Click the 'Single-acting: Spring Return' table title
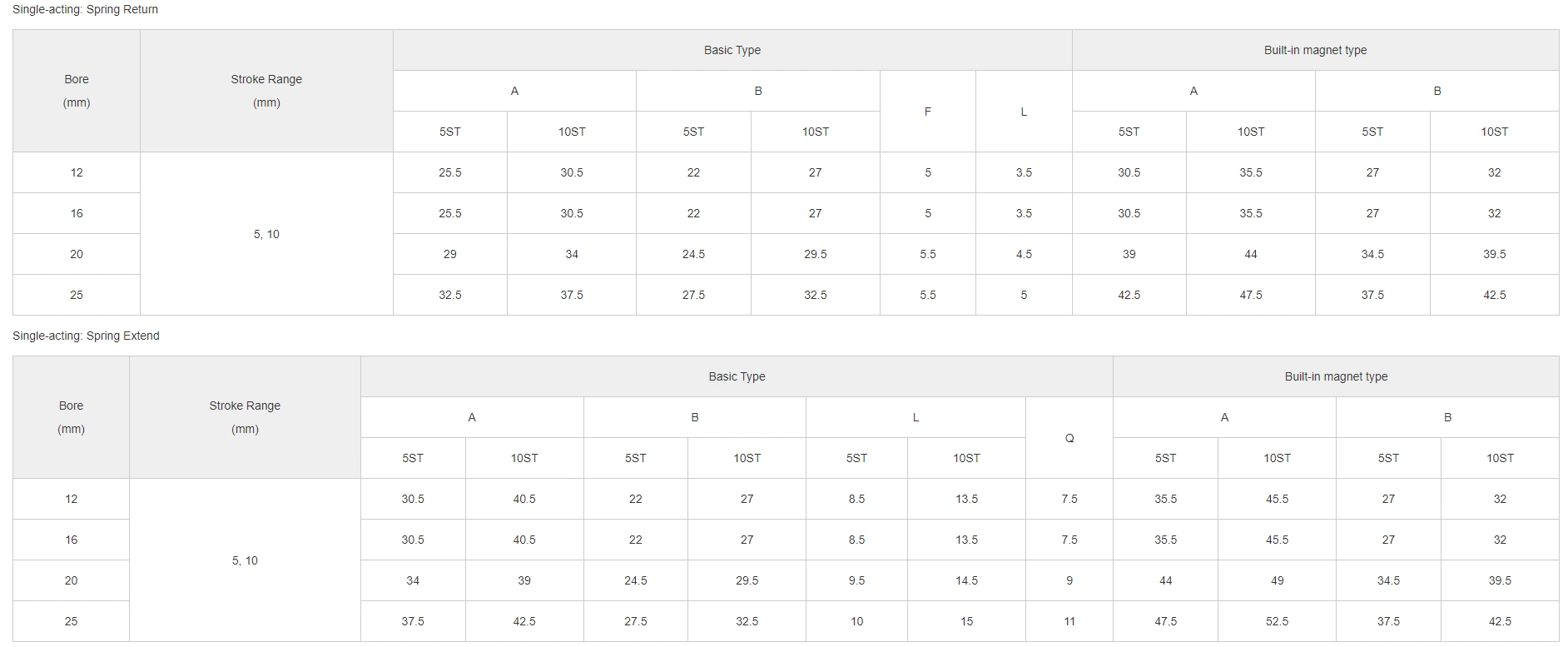The height and width of the screenshot is (647, 1568). [x=85, y=10]
